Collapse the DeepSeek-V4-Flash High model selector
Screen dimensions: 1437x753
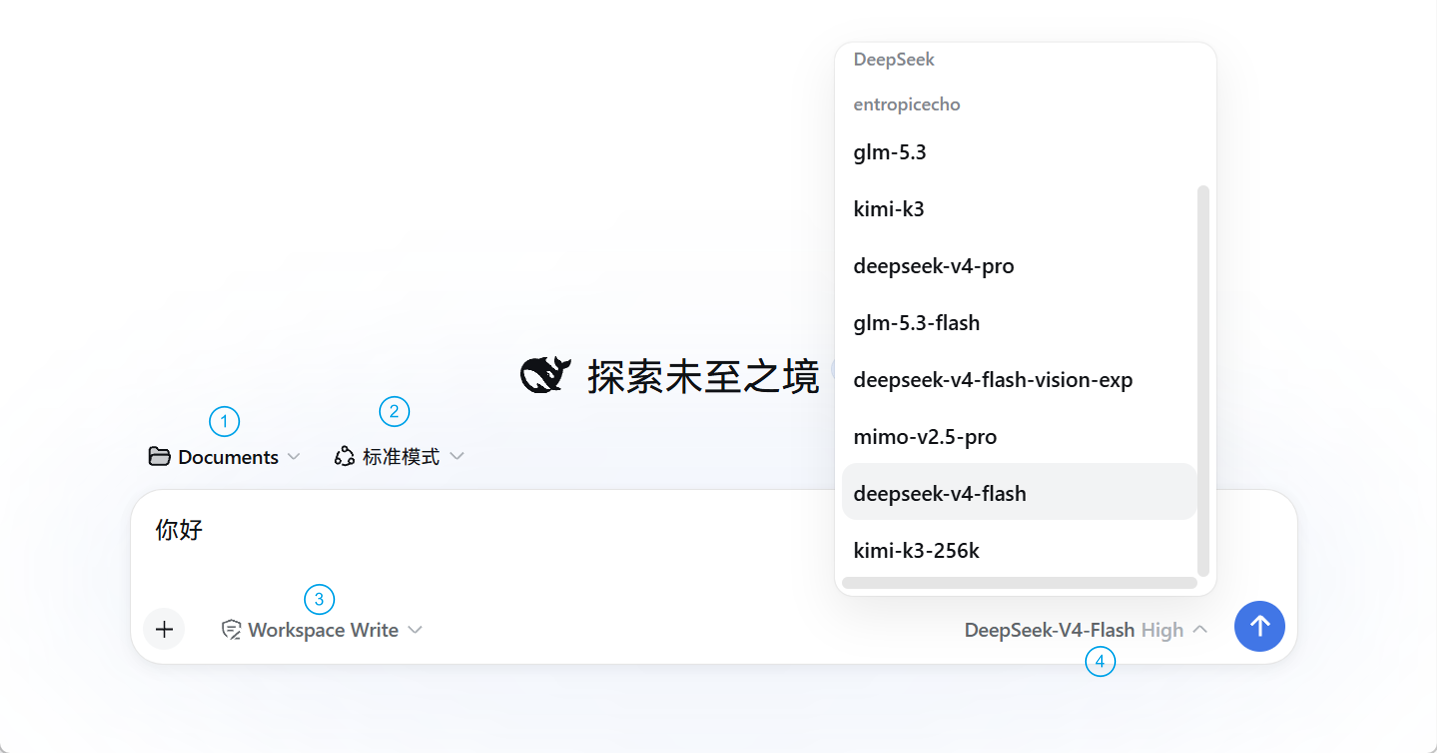click(1086, 630)
